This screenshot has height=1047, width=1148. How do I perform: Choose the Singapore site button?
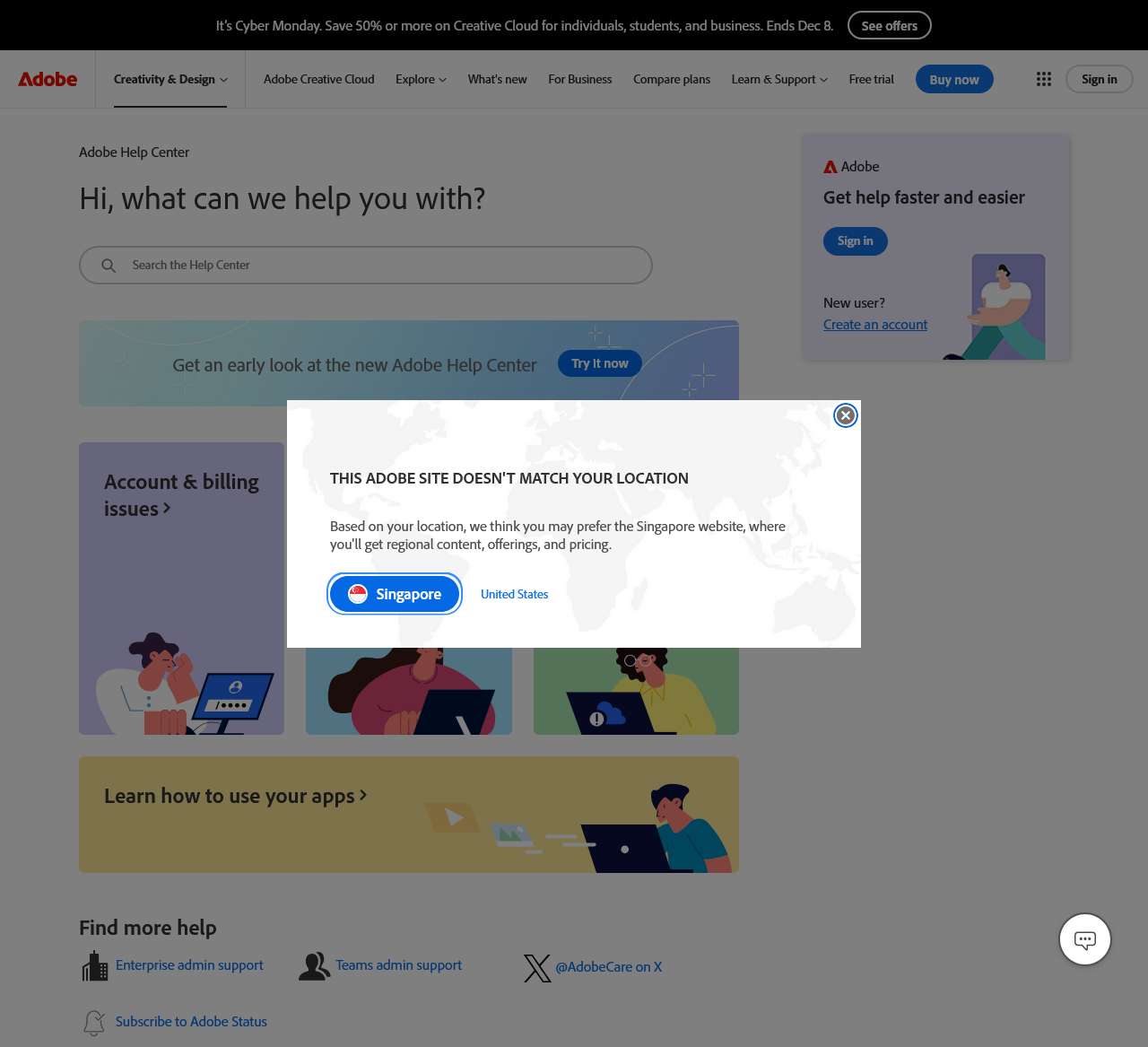395,594
